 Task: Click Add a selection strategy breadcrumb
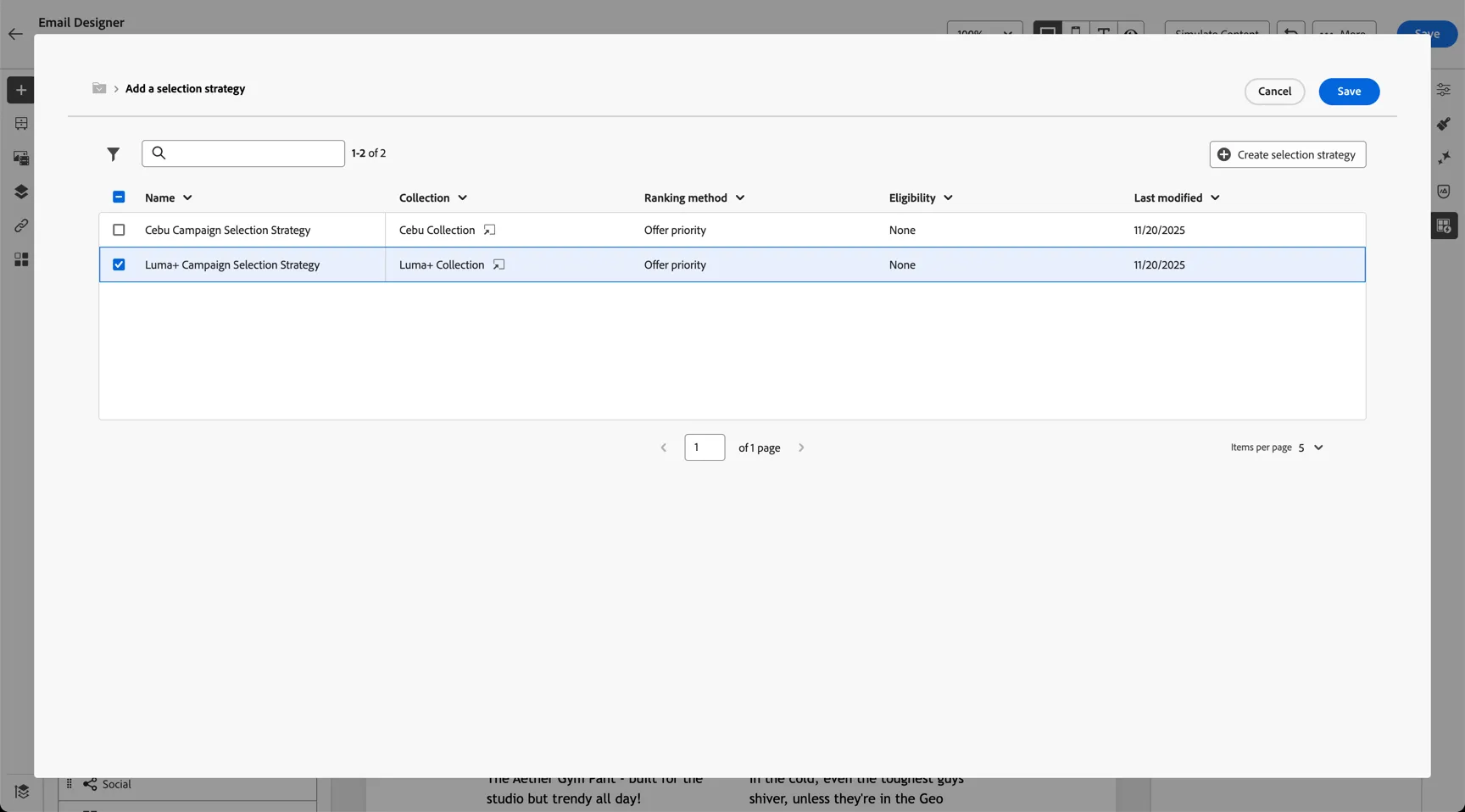click(185, 88)
